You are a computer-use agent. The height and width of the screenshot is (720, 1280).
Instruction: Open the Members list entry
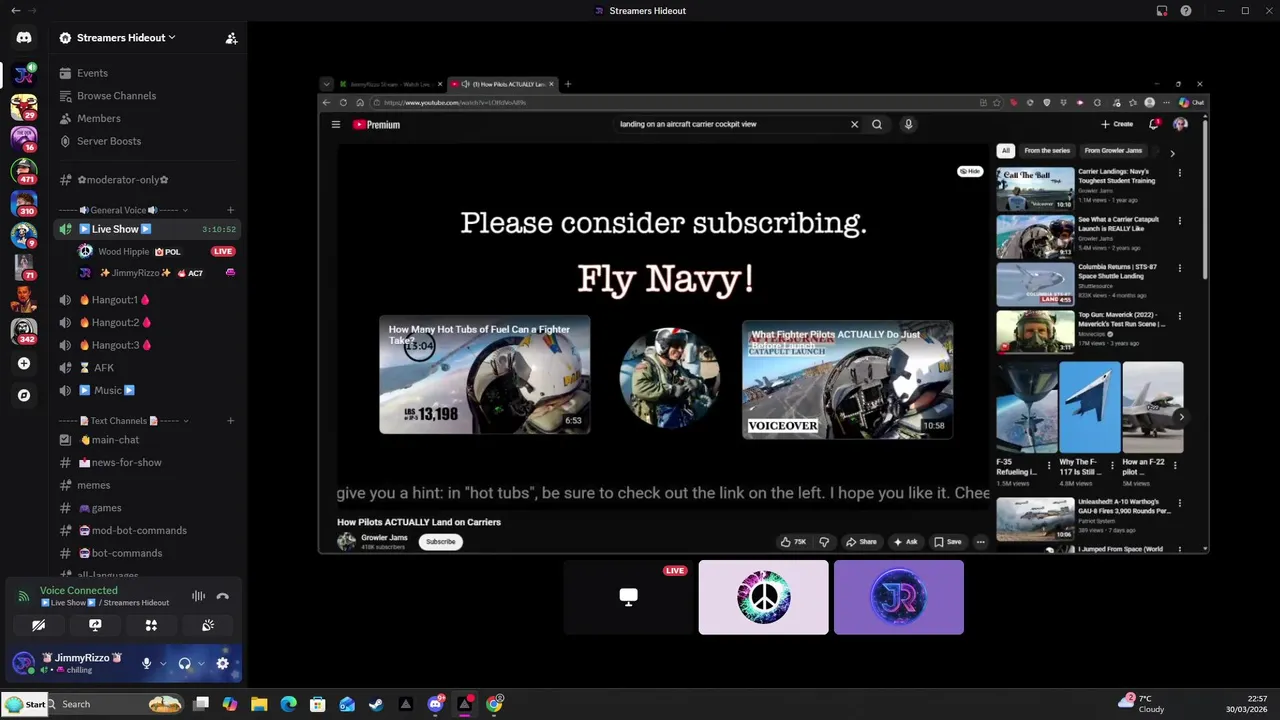tap(98, 118)
